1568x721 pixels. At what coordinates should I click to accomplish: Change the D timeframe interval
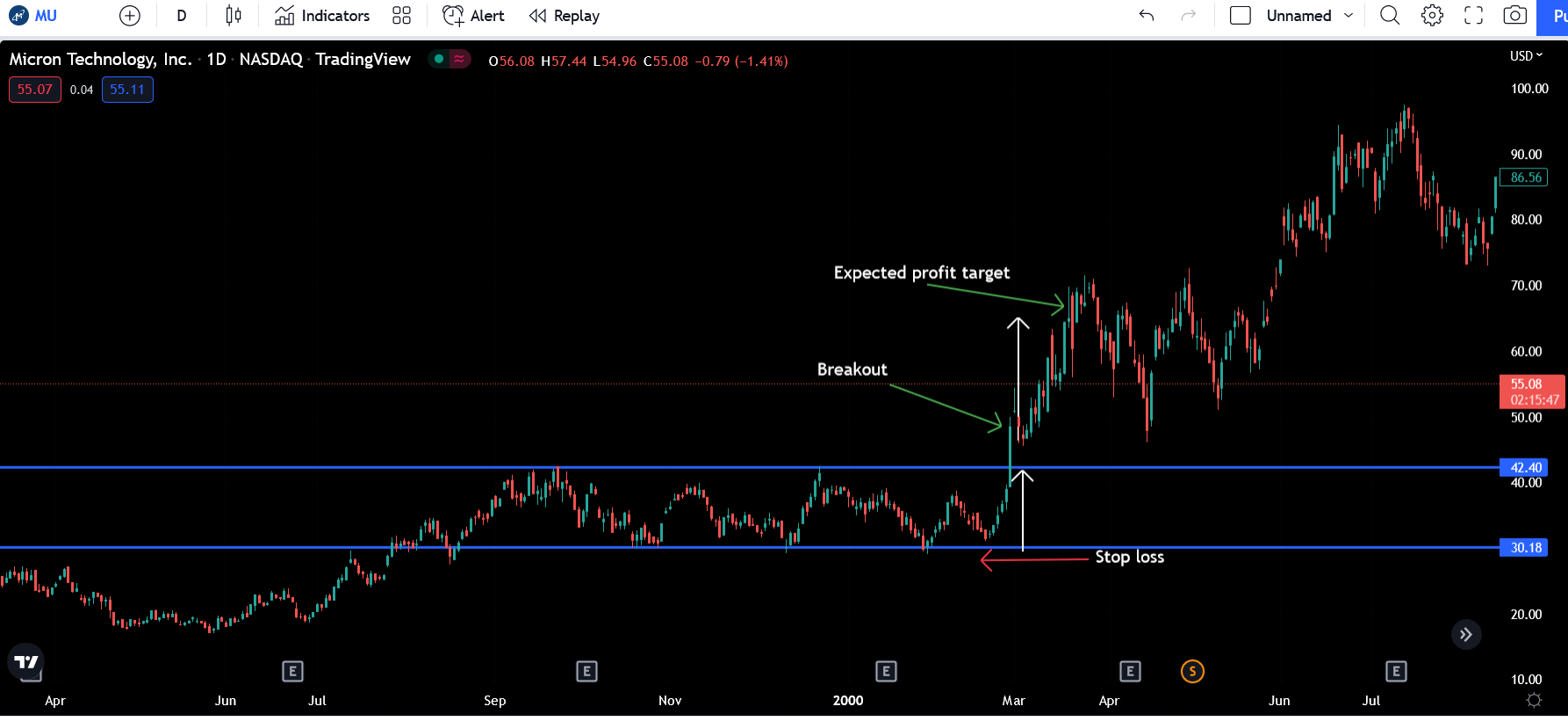(x=182, y=16)
